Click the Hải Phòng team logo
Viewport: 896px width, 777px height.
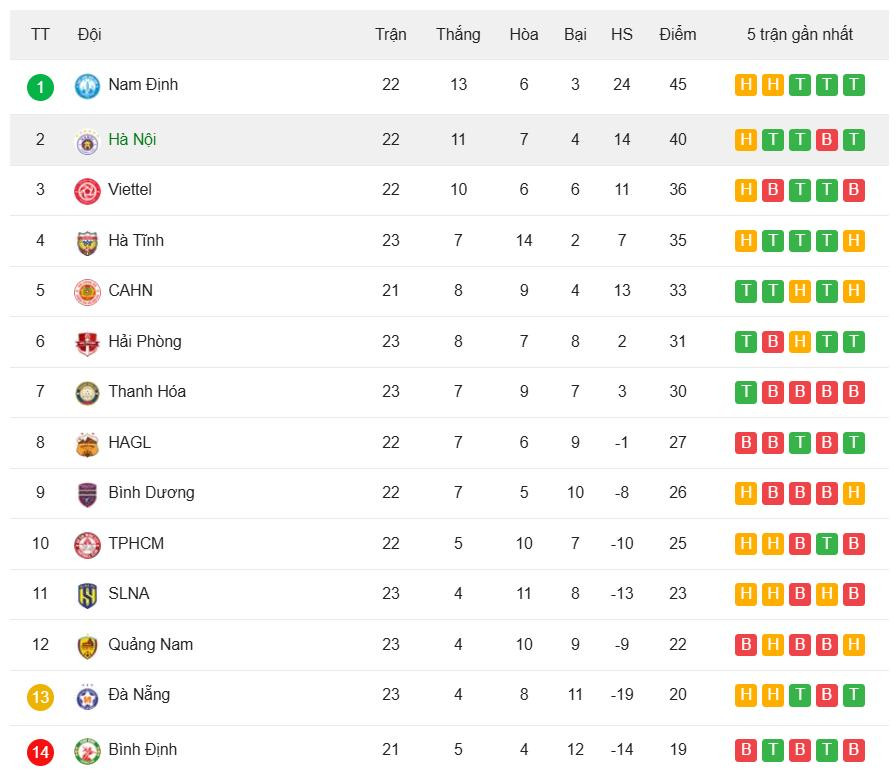click(88, 343)
